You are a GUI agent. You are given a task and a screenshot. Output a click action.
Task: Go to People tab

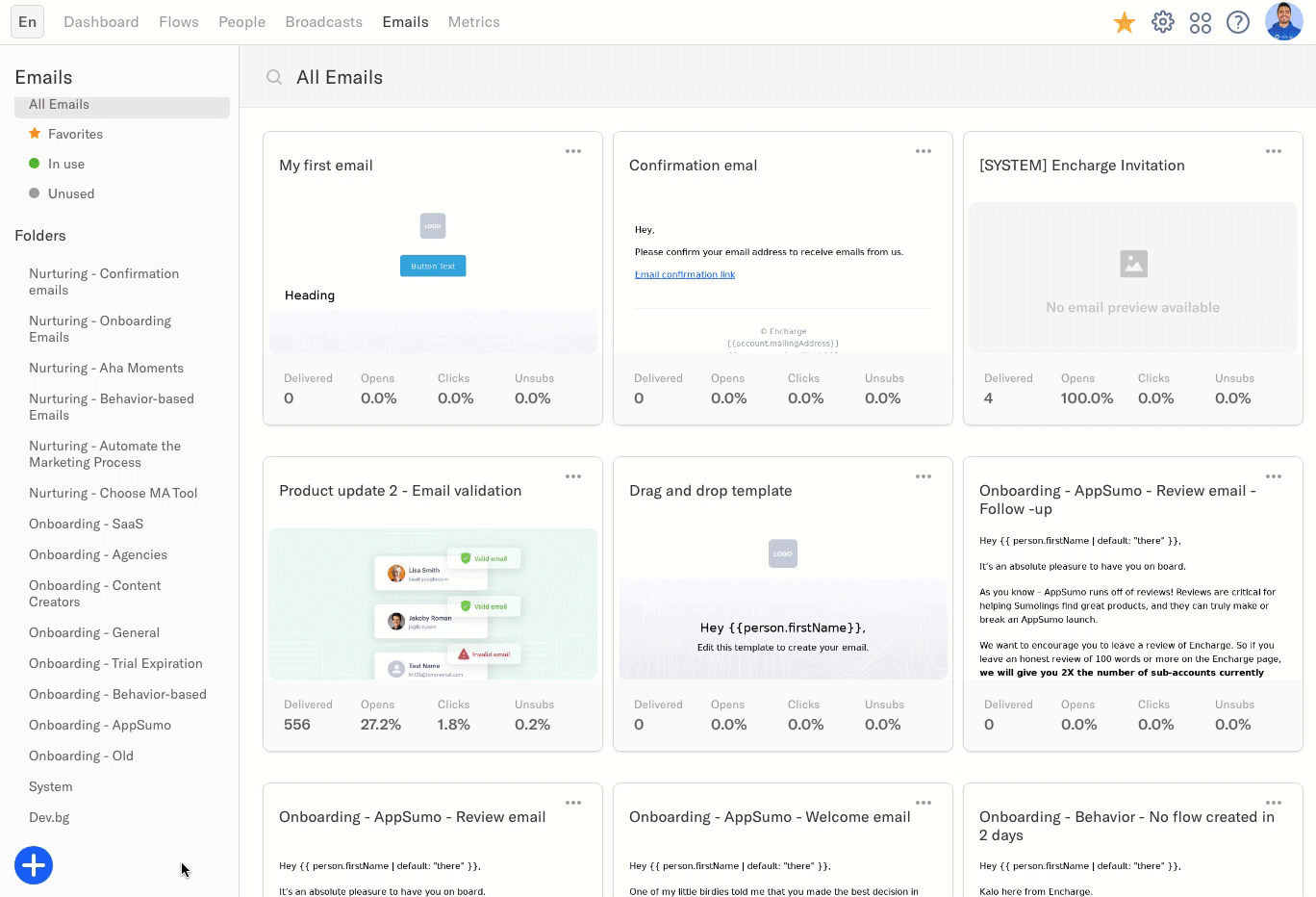pyautogui.click(x=241, y=22)
